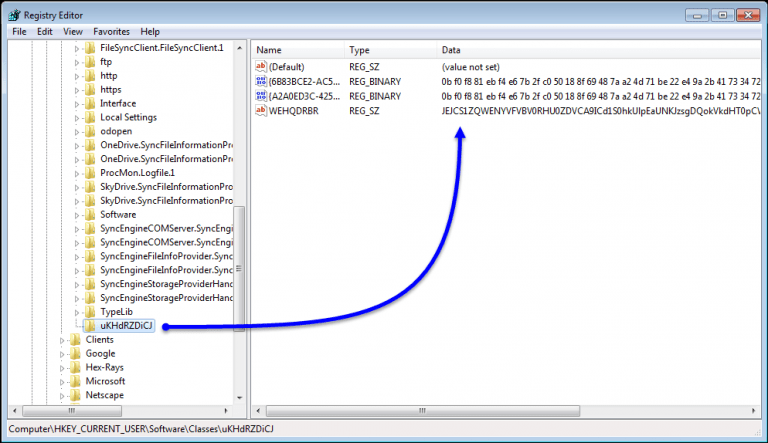Click the (Default) value string icon
Image resolution: width=768 pixels, height=443 pixels.
tap(261, 67)
